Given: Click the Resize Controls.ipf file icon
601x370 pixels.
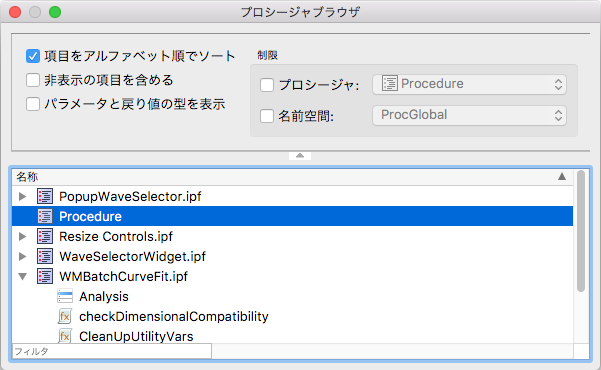Looking at the screenshot, I should 45,236.
